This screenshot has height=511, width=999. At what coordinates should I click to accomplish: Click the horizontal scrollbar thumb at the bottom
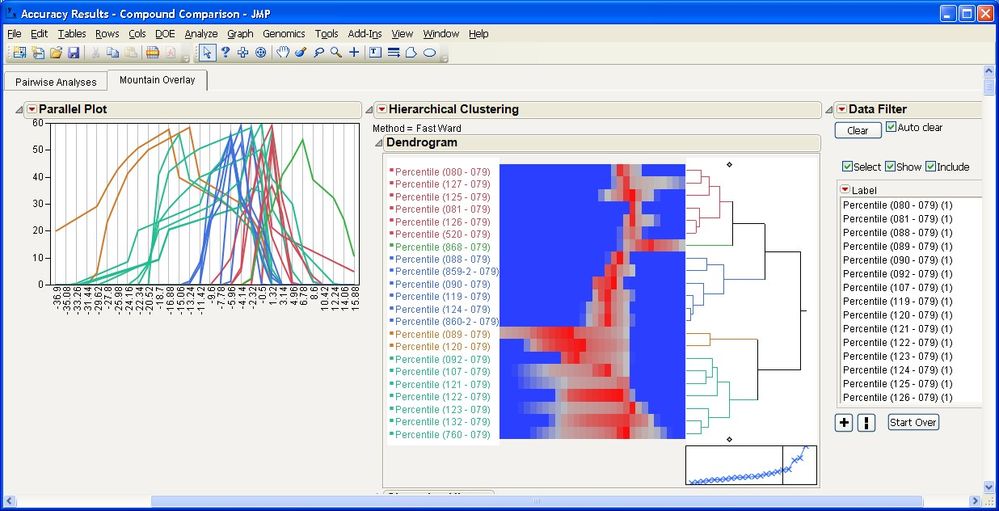coord(536,501)
